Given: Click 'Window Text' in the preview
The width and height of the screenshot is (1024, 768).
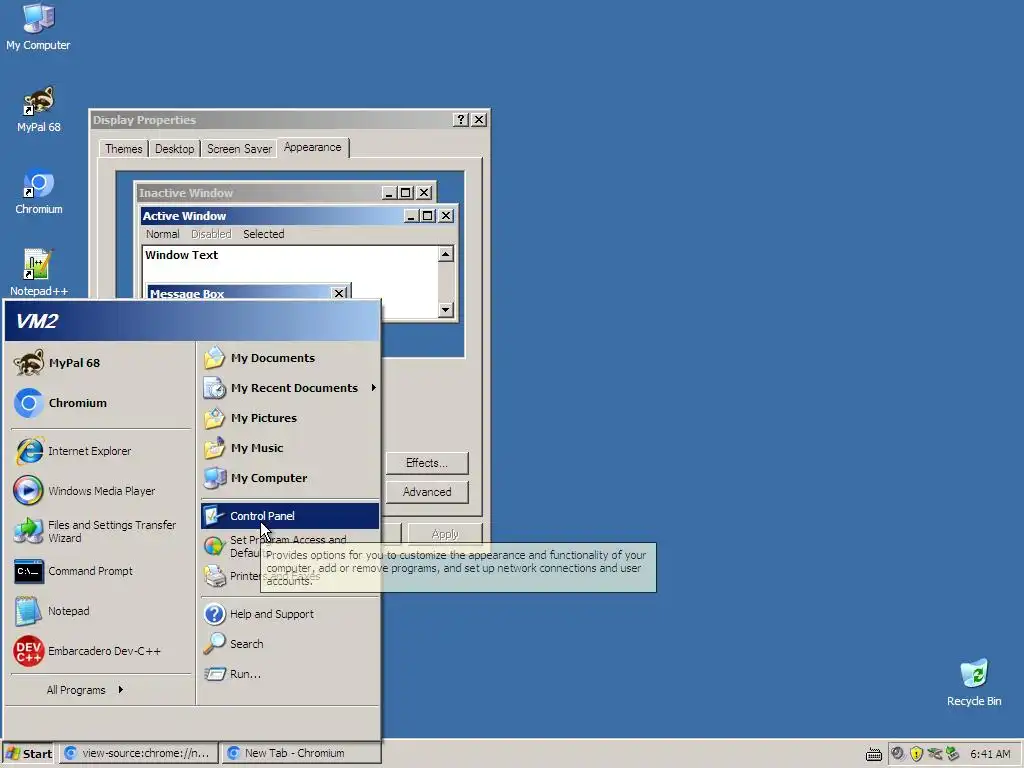Looking at the screenshot, I should (x=182, y=255).
